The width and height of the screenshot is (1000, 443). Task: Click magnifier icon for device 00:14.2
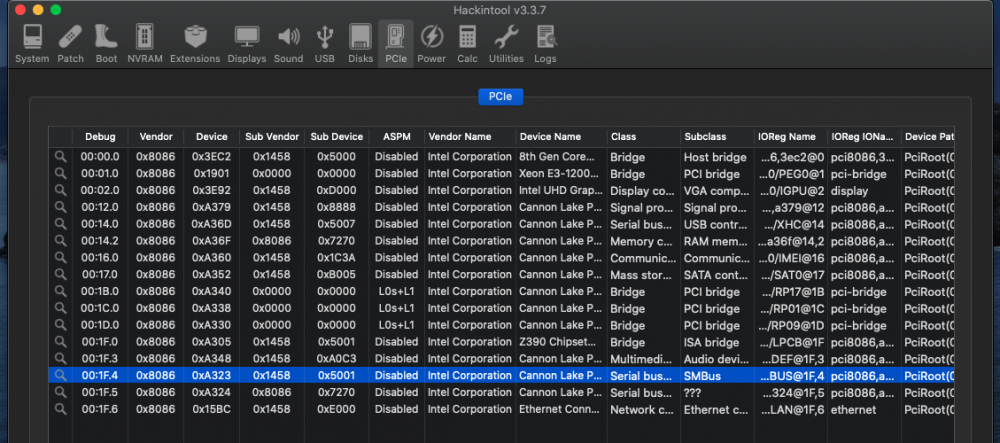pyautogui.click(x=60, y=240)
